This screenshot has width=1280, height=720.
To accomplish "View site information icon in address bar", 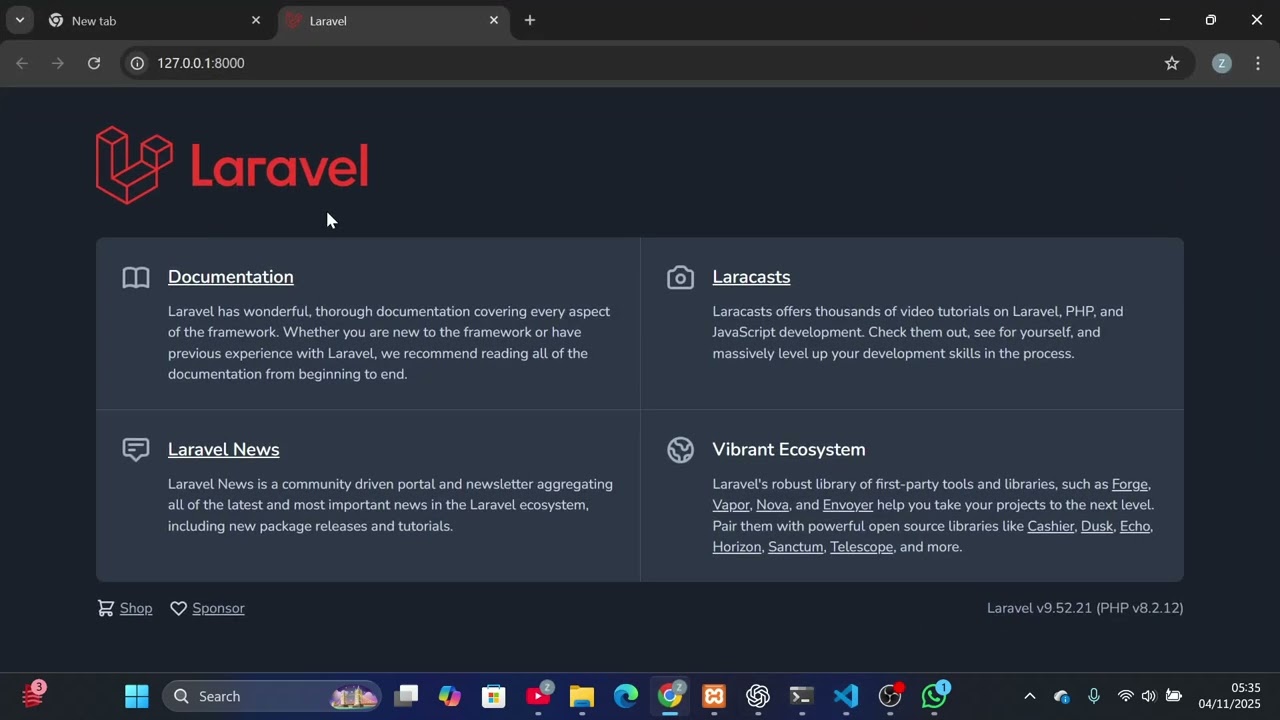I will 137,63.
